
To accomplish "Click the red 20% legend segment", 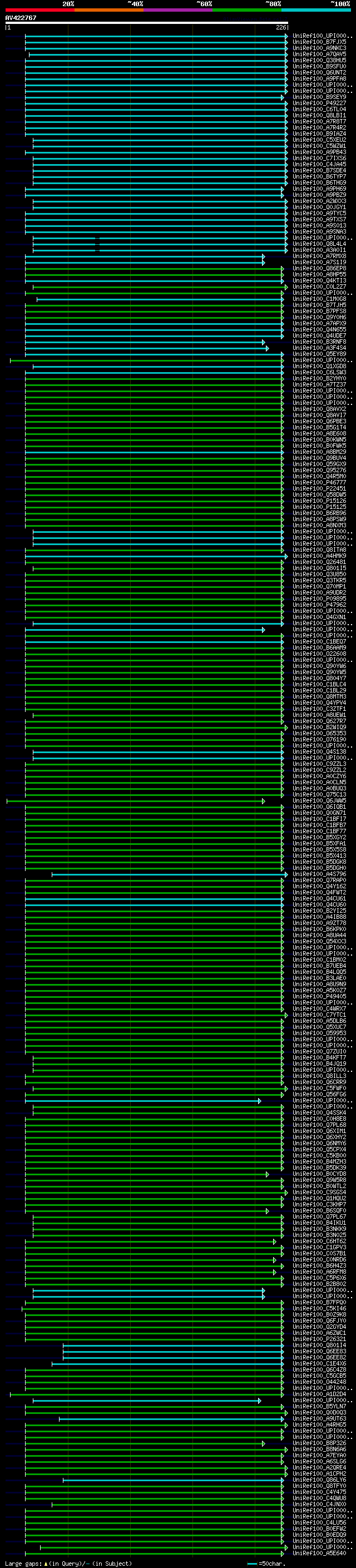I will coord(40,10).
